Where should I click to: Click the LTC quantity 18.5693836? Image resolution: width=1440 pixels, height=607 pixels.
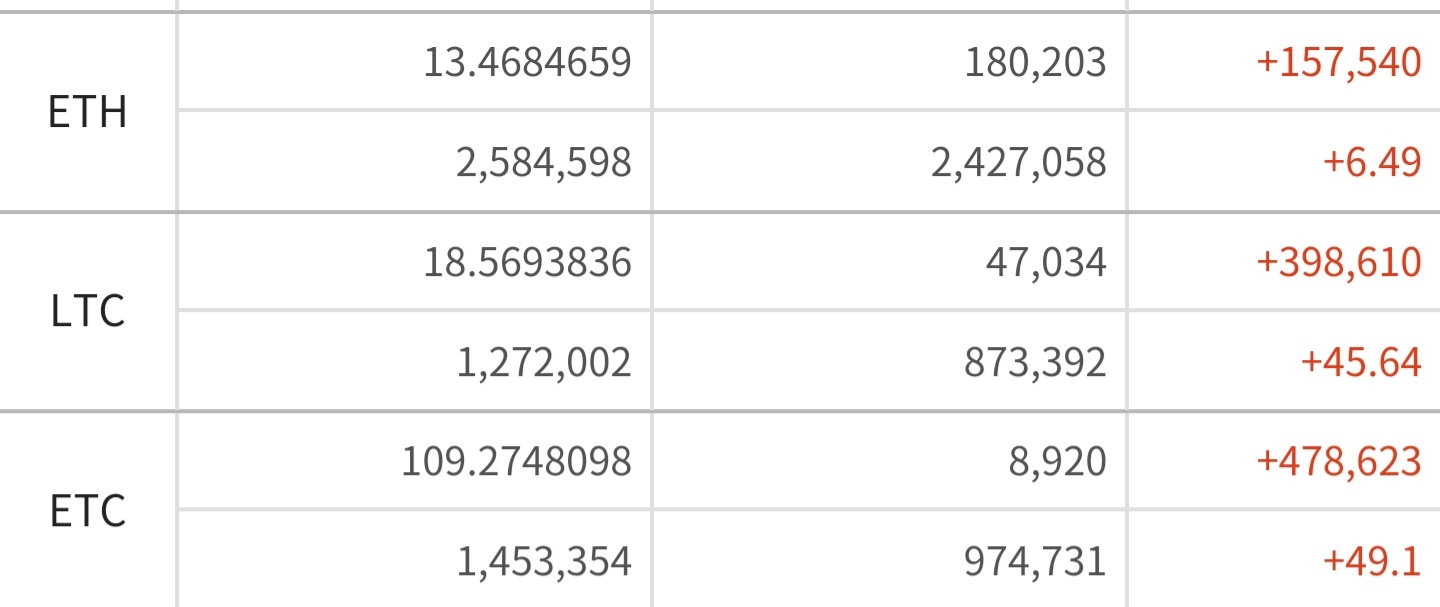pyautogui.click(x=527, y=263)
